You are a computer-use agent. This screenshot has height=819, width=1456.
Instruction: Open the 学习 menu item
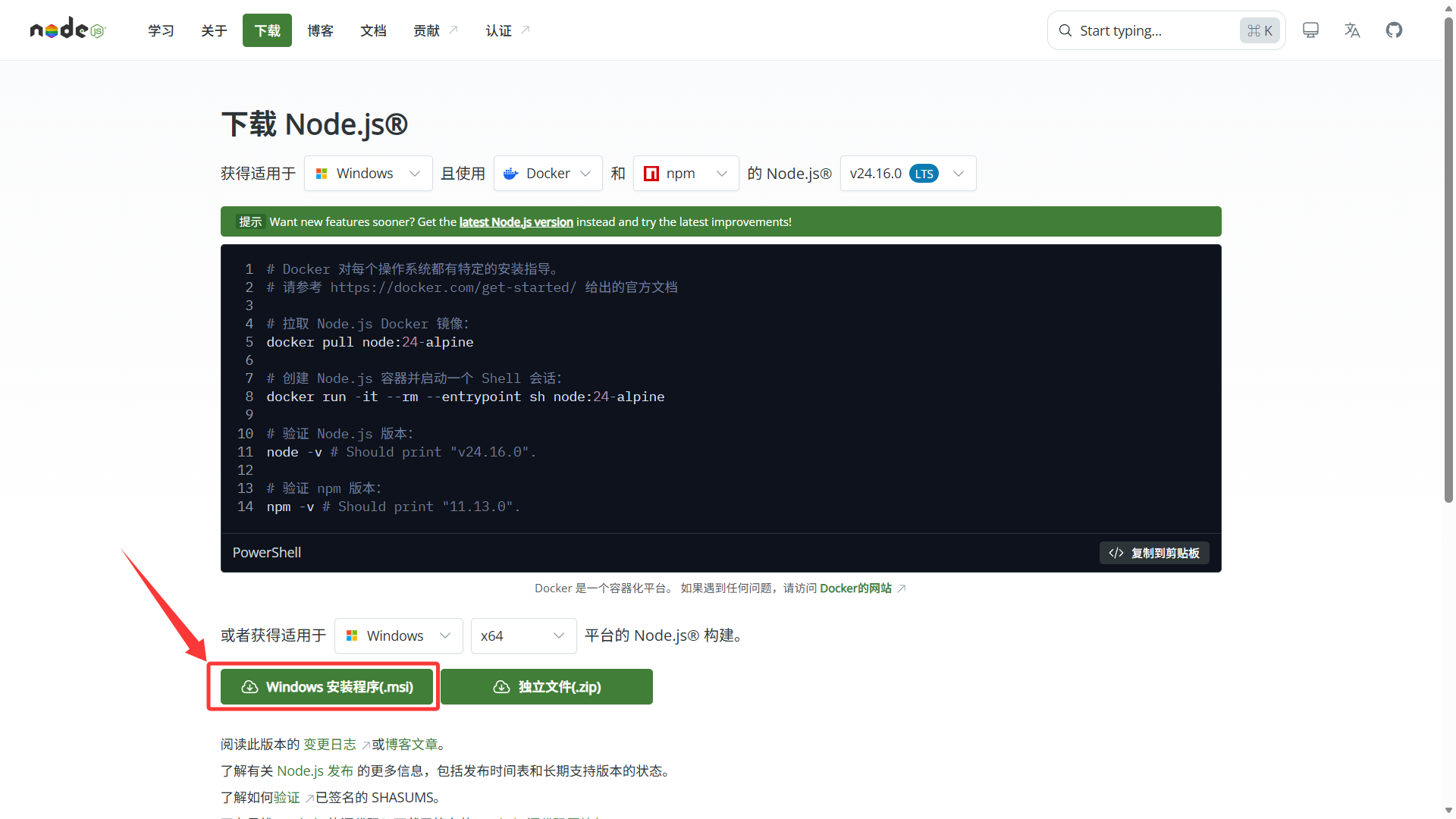[x=161, y=30]
